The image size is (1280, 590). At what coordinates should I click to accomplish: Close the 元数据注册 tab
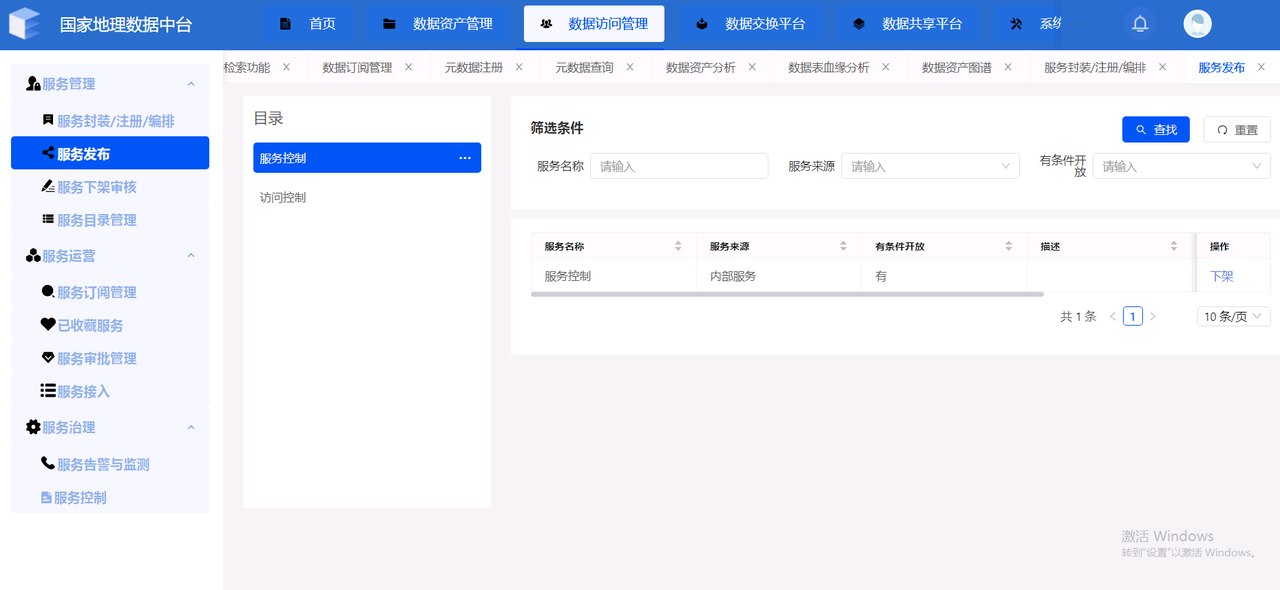pyautogui.click(x=519, y=67)
